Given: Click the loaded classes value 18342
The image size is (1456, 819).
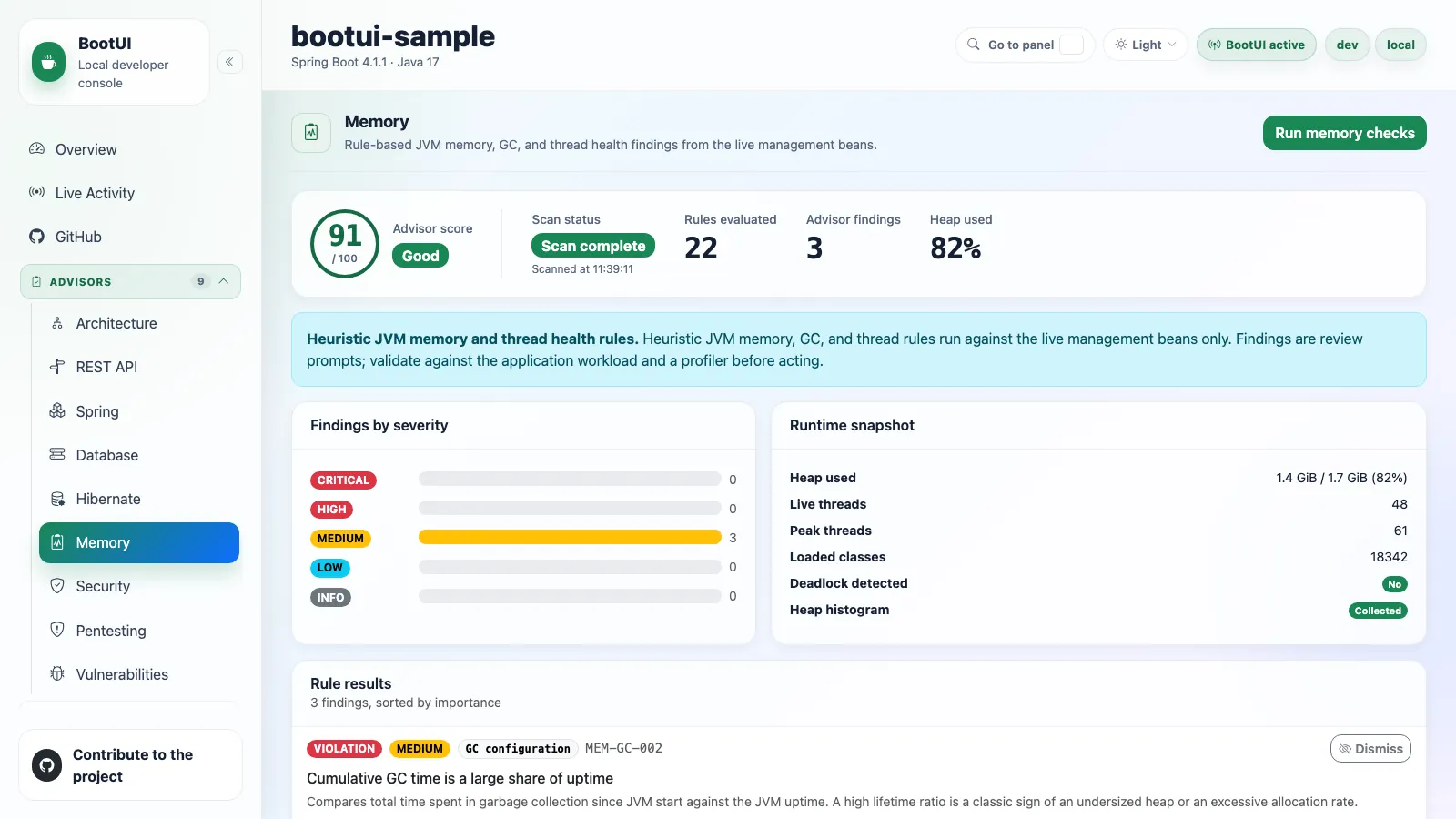Looking at the screenshot, I should click(1389, 557).
